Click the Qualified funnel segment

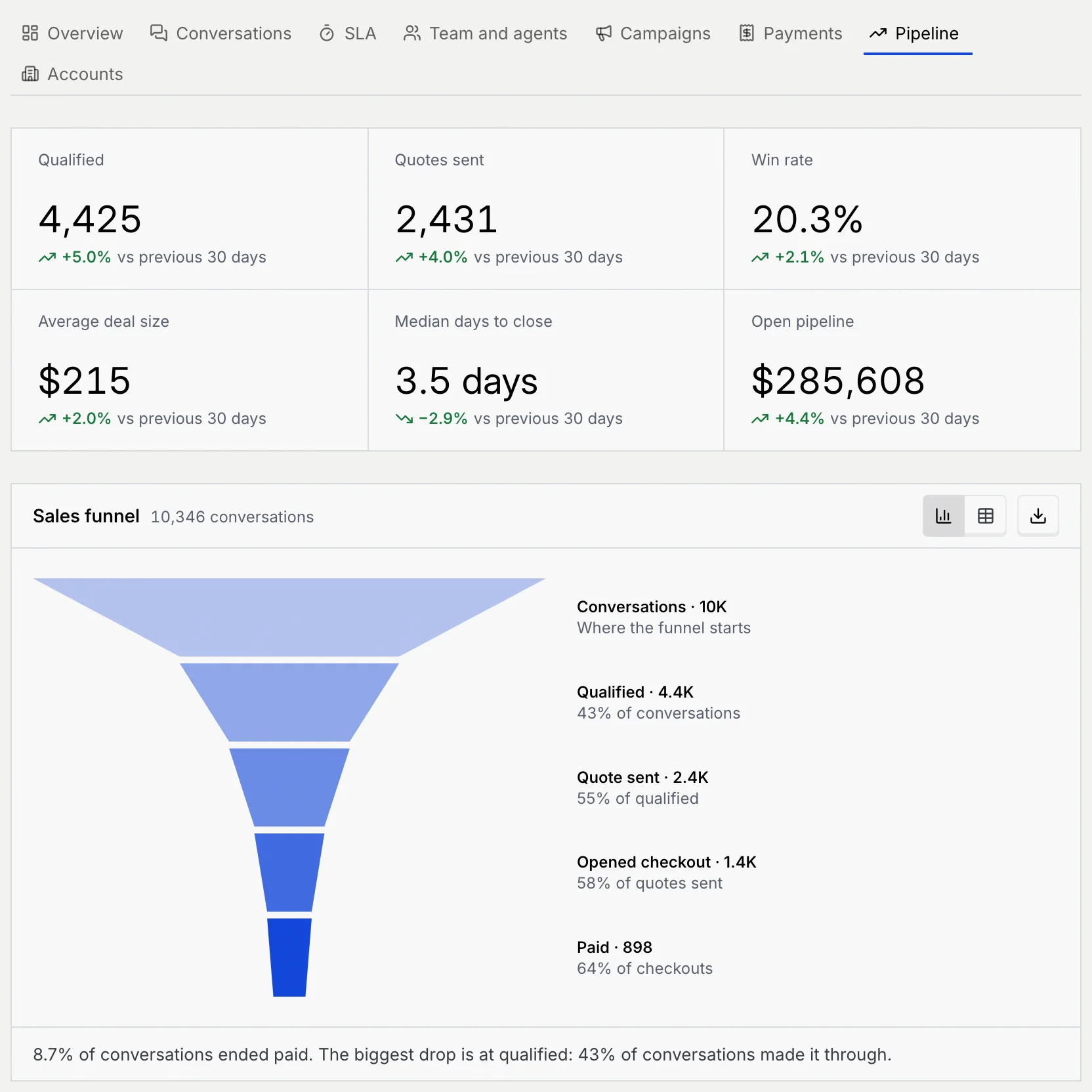tap(289, 702)
